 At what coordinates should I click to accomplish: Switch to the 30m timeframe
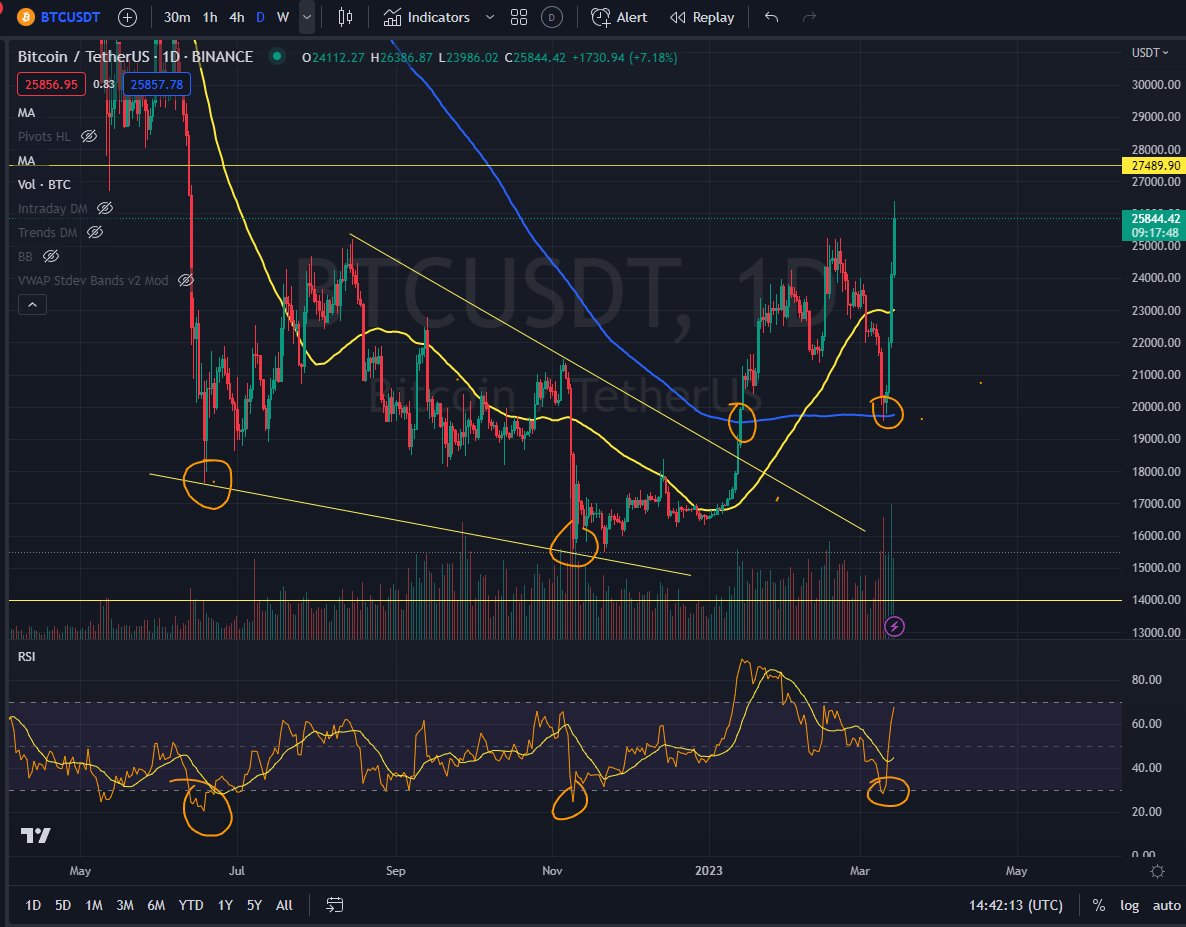pyautogui.click(x=177, y=17)
